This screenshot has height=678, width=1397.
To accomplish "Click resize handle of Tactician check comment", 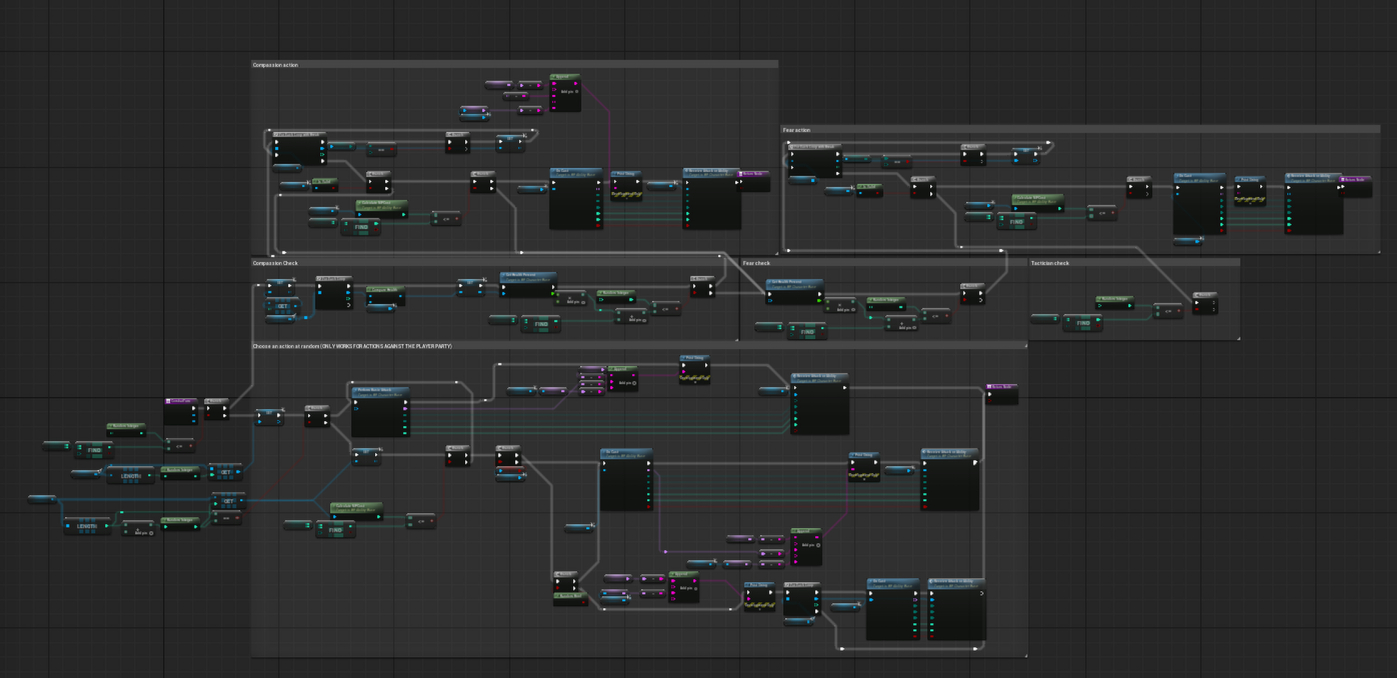I will (x=1236, y=337).
